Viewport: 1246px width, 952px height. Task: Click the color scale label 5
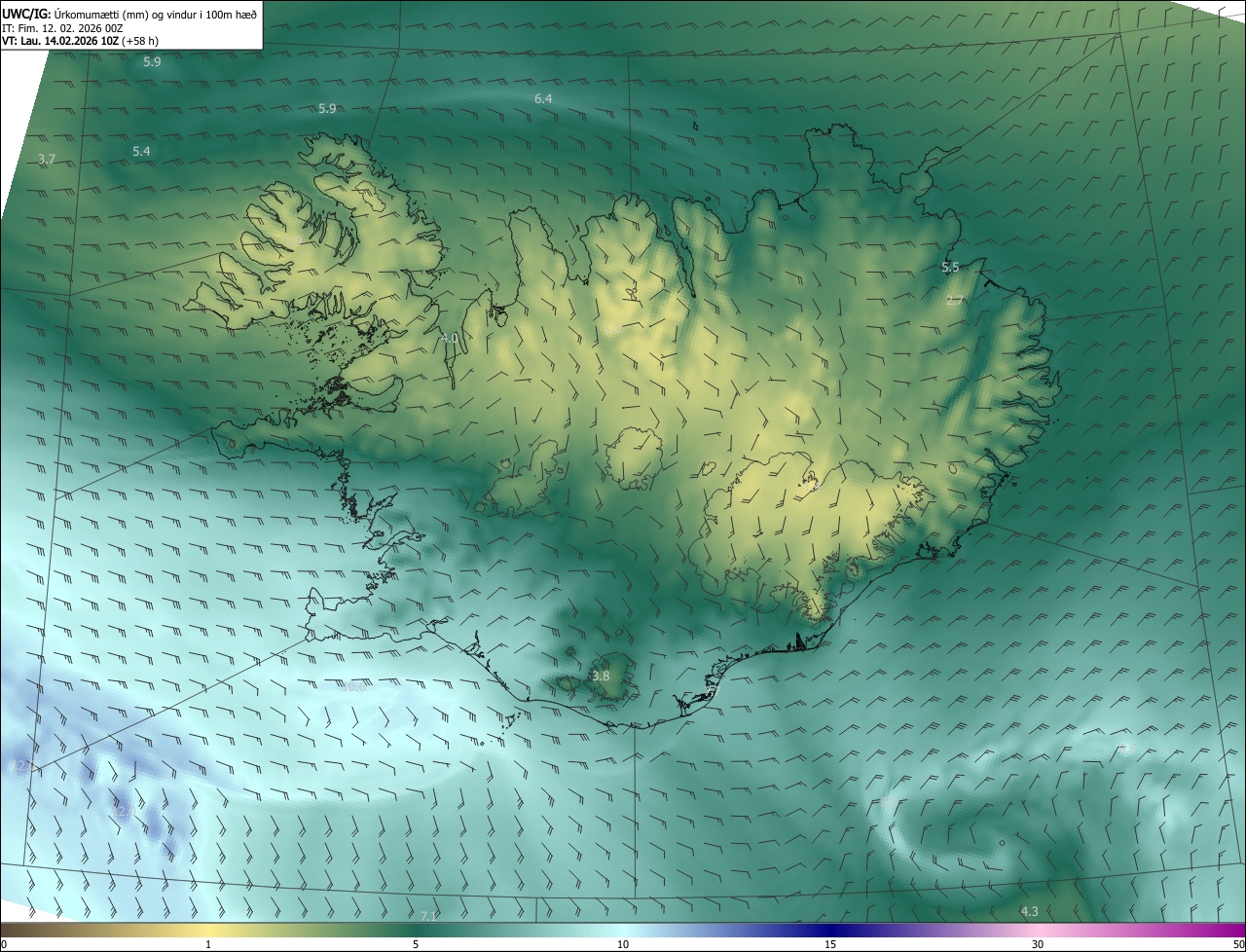[x=416, y=945]
